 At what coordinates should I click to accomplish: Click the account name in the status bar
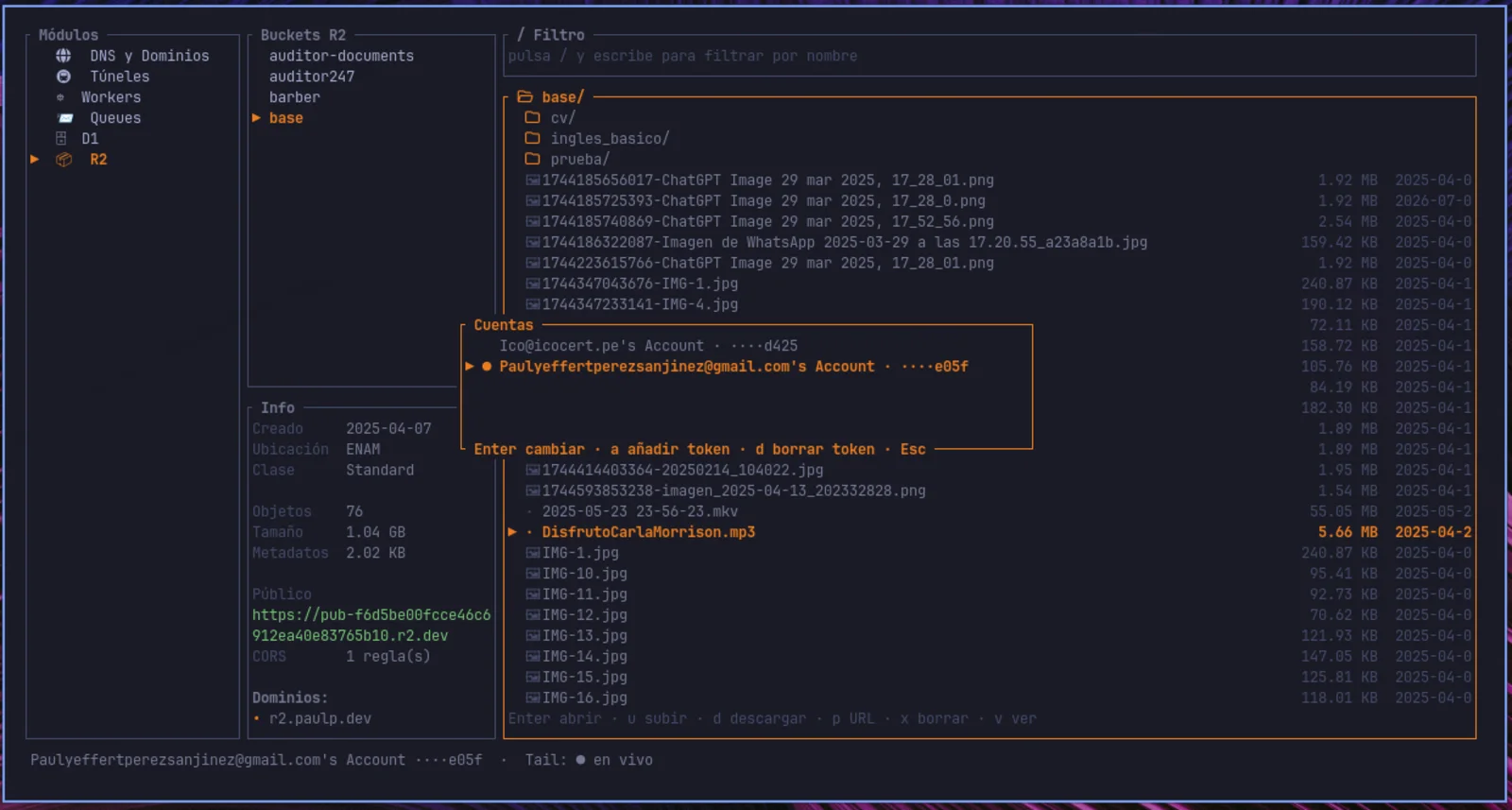coord(256,760)
